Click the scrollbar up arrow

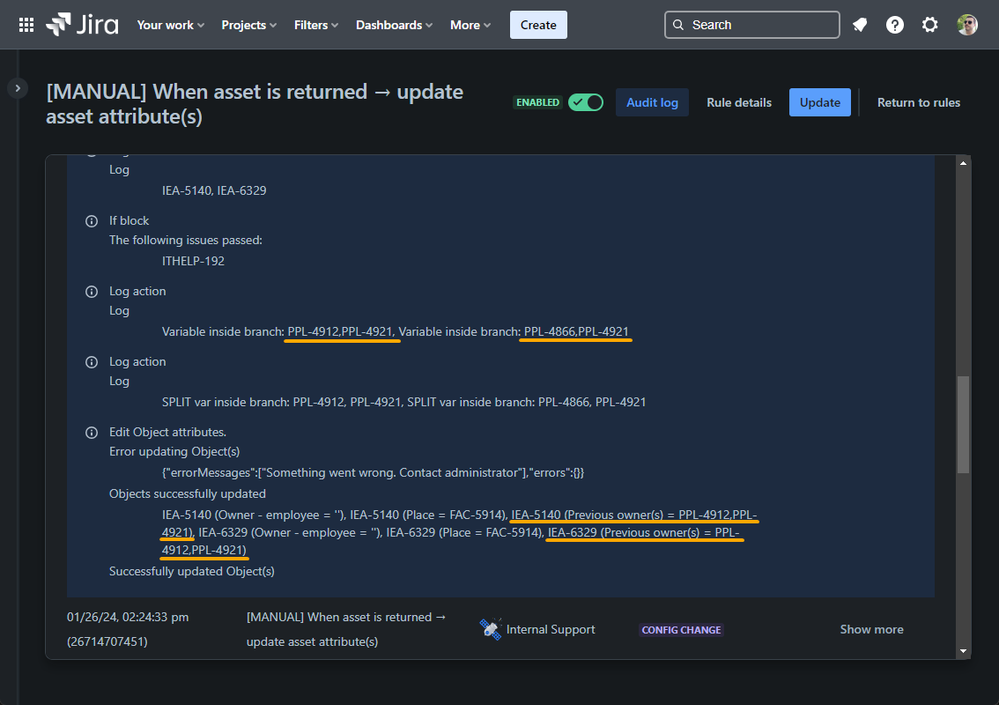[x=963, y=164]
